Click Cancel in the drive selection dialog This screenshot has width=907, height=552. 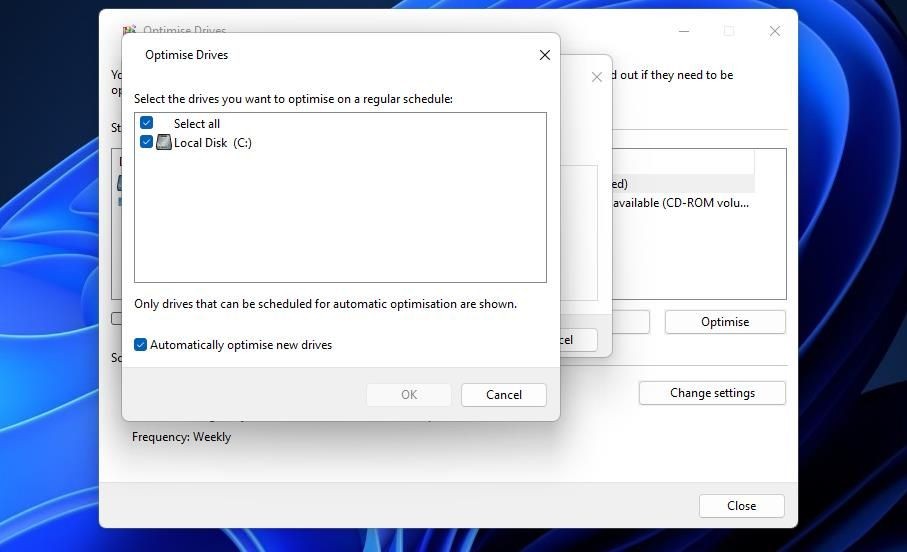point(504,395)
